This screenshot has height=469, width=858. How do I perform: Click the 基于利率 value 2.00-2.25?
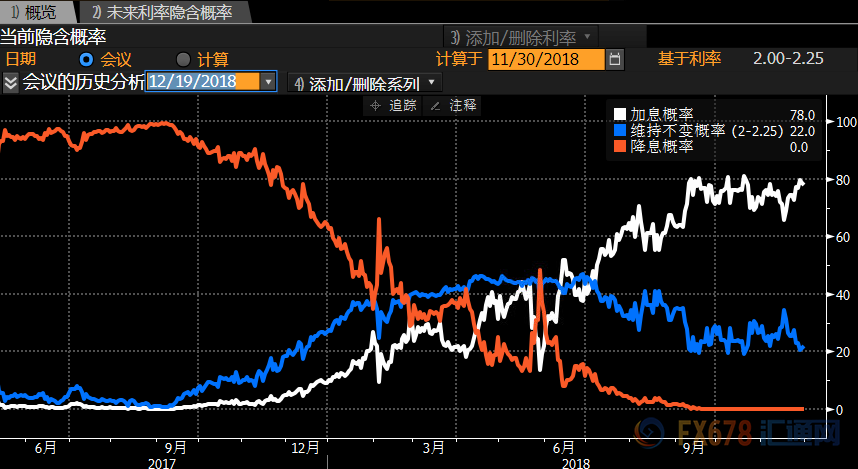(788, 59)
